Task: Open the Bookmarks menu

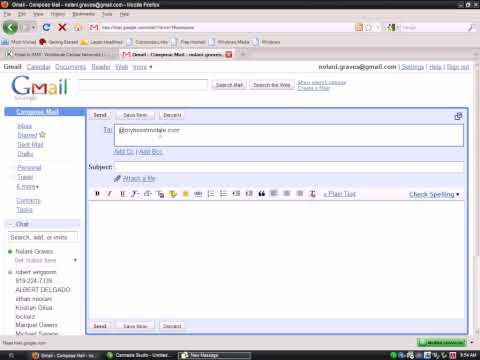Action: (83, 14)
